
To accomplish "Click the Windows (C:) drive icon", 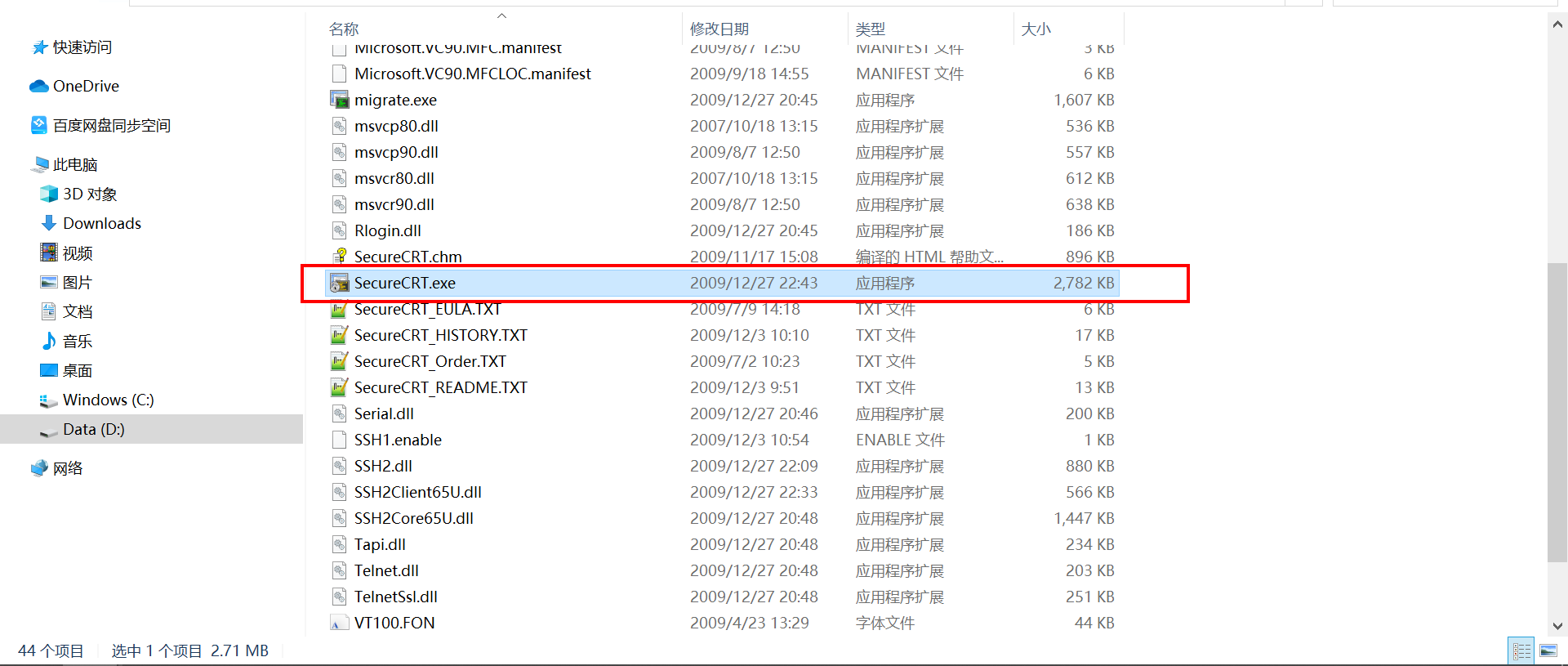I will coord(49,400).
